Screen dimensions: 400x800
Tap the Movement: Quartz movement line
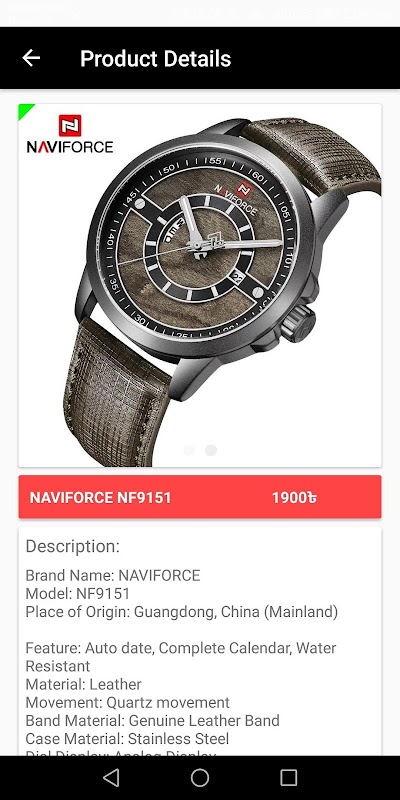128,703
